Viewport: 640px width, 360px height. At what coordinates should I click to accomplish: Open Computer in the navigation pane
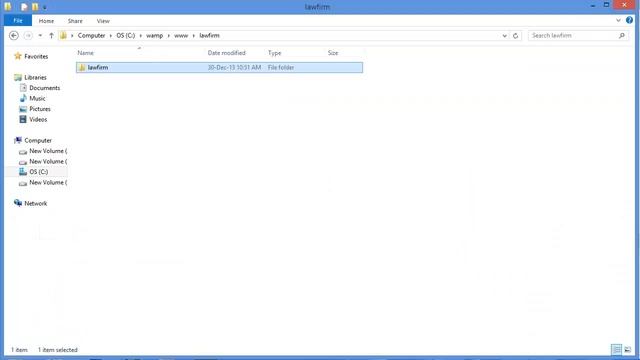pyautogui.click(x=38, y=140)
